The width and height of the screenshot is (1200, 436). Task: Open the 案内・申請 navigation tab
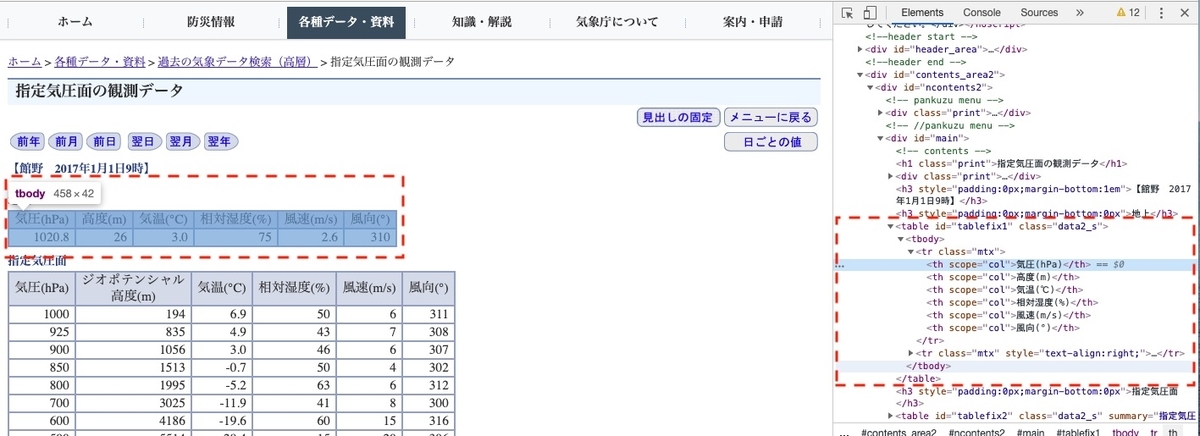click(x=752, y=22)
